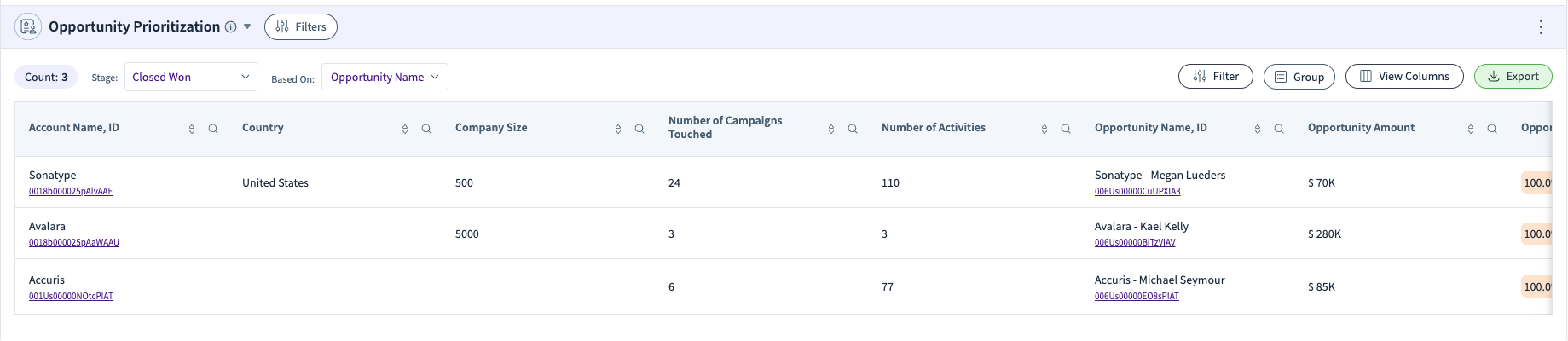
Task: Expand the arrow next to Opportunity Prioritization title
Action: [x=247, y=26]
